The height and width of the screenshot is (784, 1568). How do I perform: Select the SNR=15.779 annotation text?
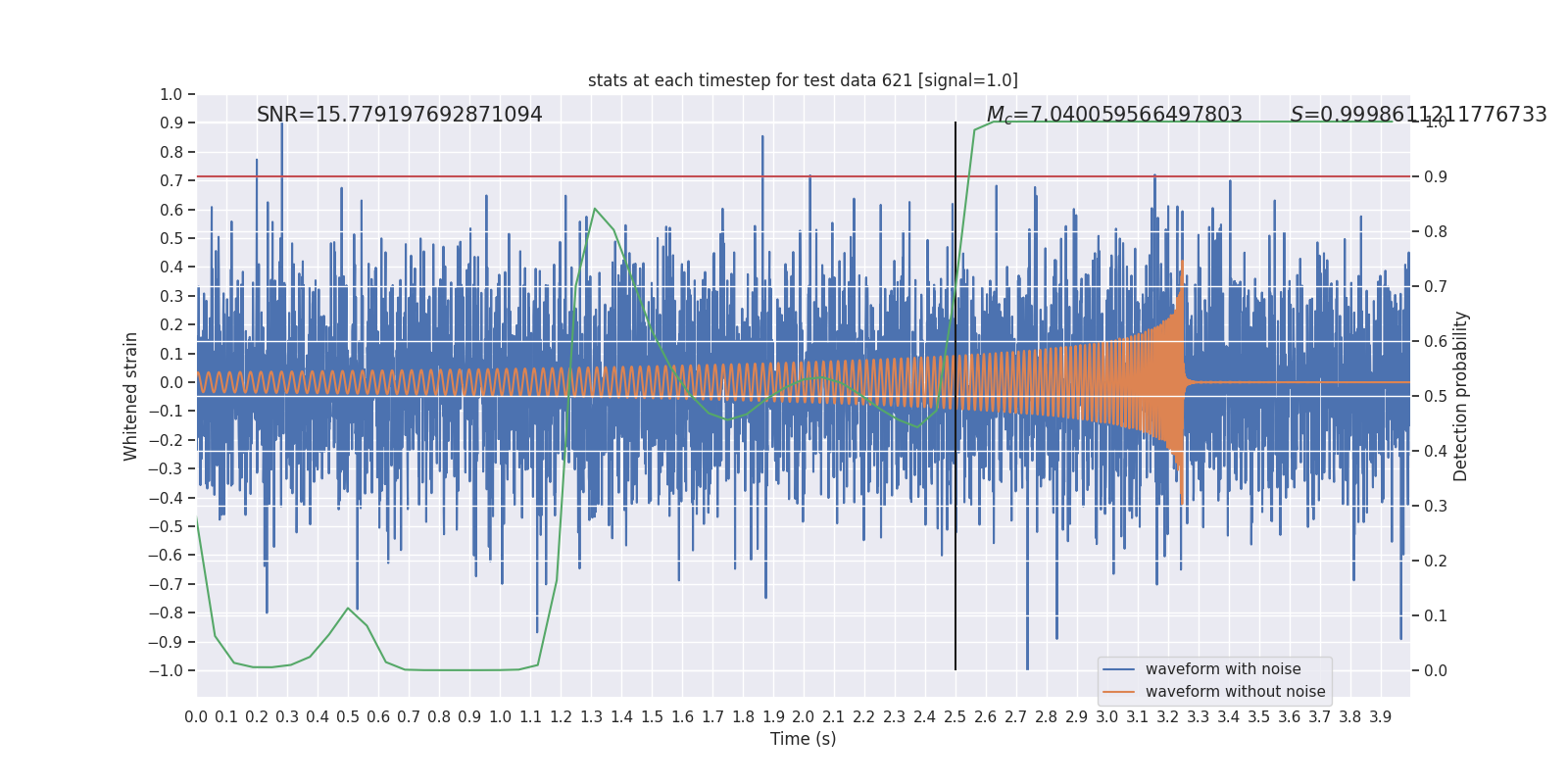[399, 115]
